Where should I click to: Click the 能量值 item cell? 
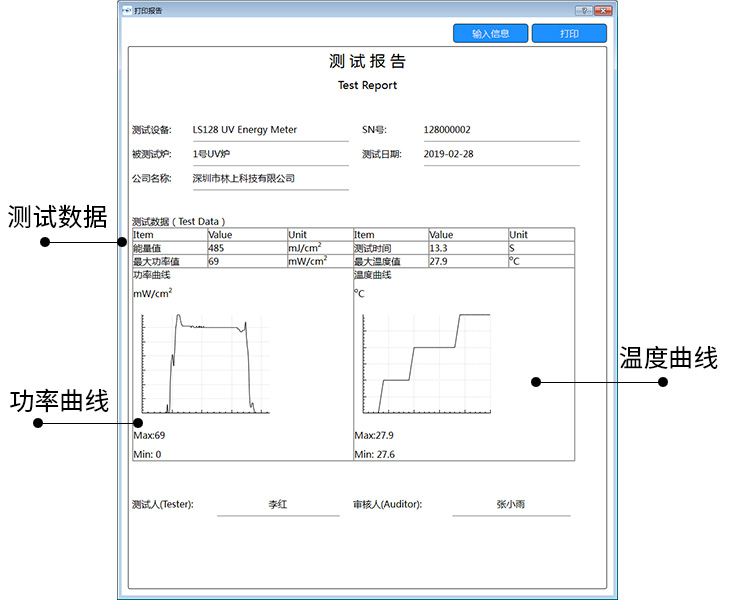tap(170, 248)
